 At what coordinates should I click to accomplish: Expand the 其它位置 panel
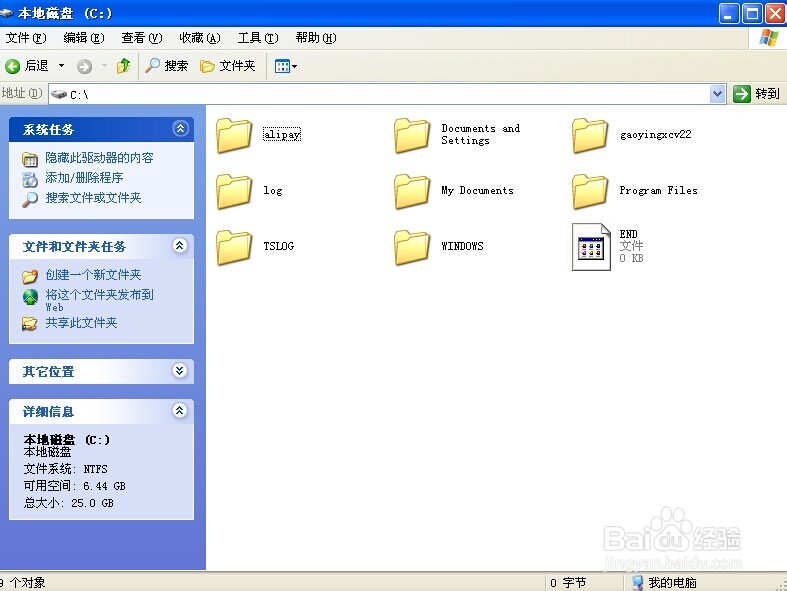coord(180,371)
